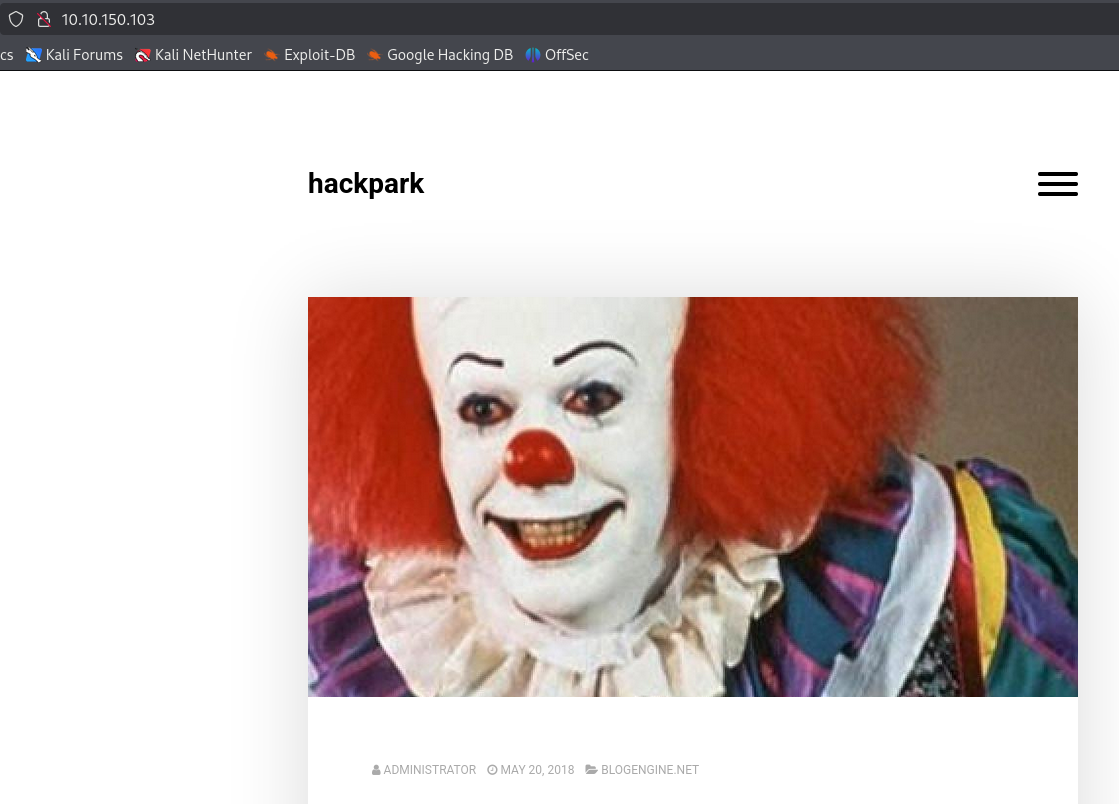
Task: Open the Kali NetHunter bookmark
Action: tap(203, 55)
